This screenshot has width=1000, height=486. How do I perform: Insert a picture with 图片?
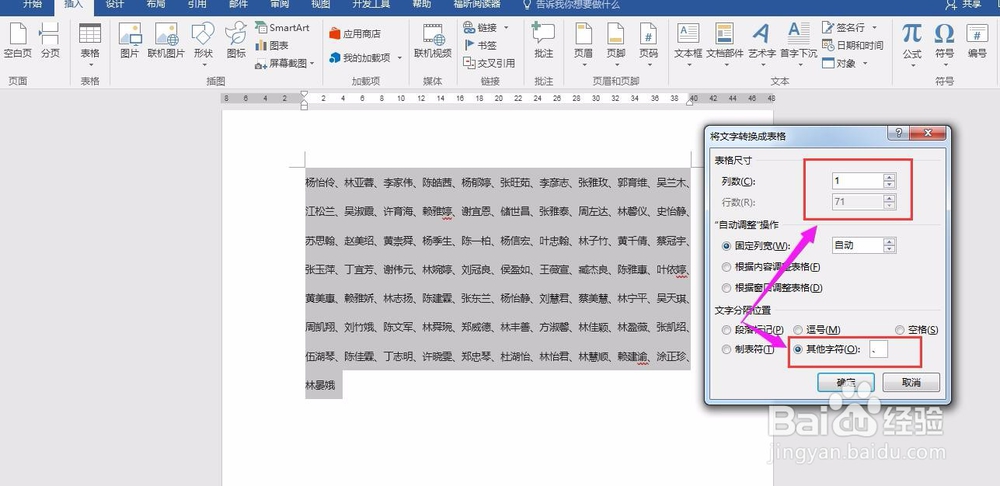point(129,41)
